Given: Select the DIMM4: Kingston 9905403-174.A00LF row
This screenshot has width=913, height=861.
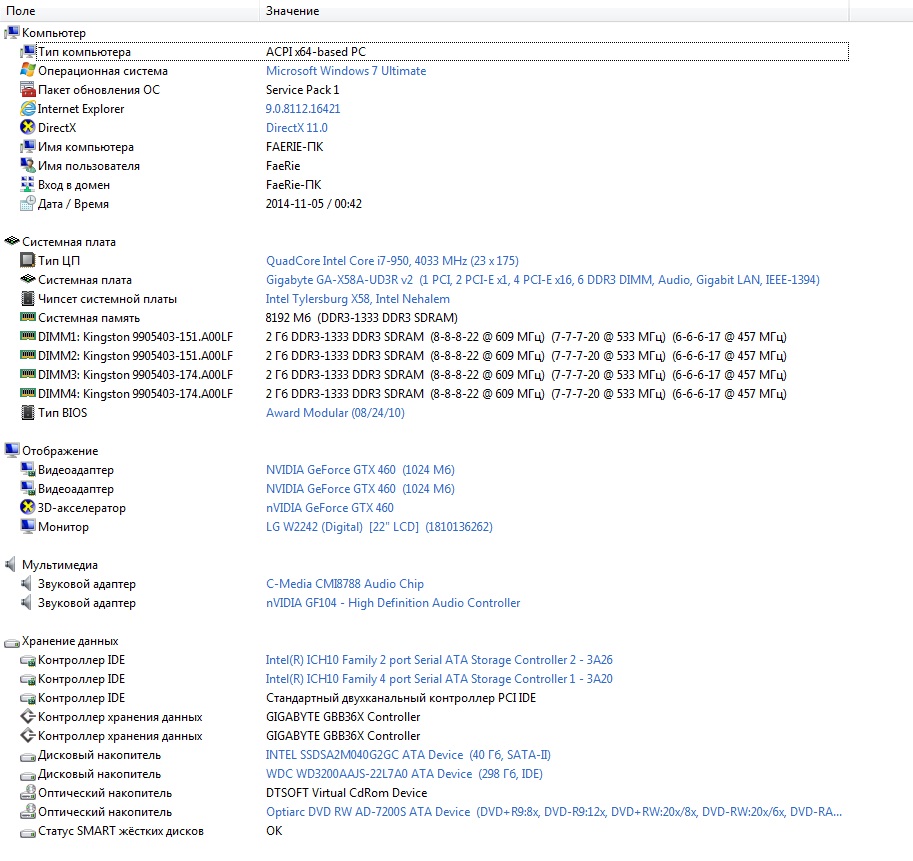Looking at the screenshot, I should pyautogui.click(x=434, y=393).
